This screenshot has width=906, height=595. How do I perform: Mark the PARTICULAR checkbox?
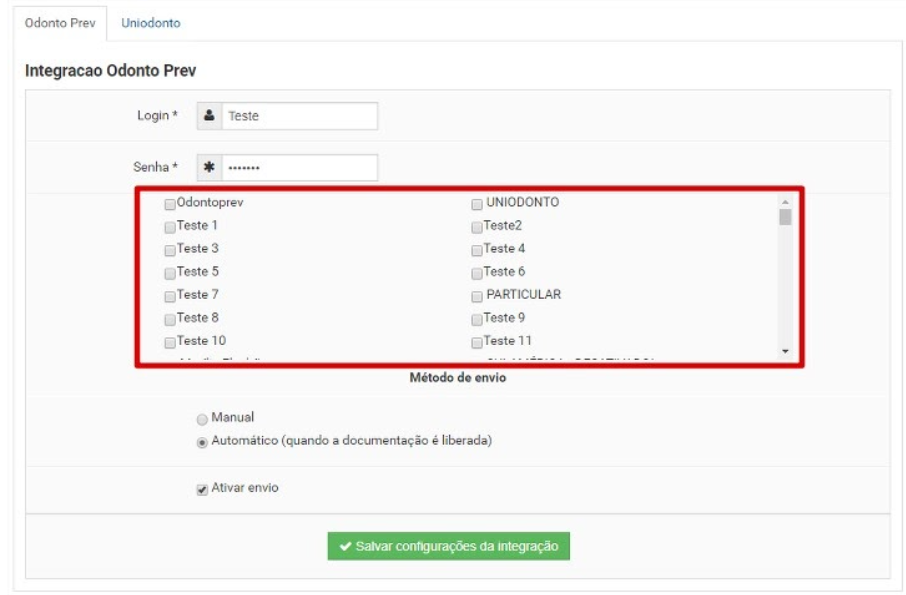coord(477,296)
